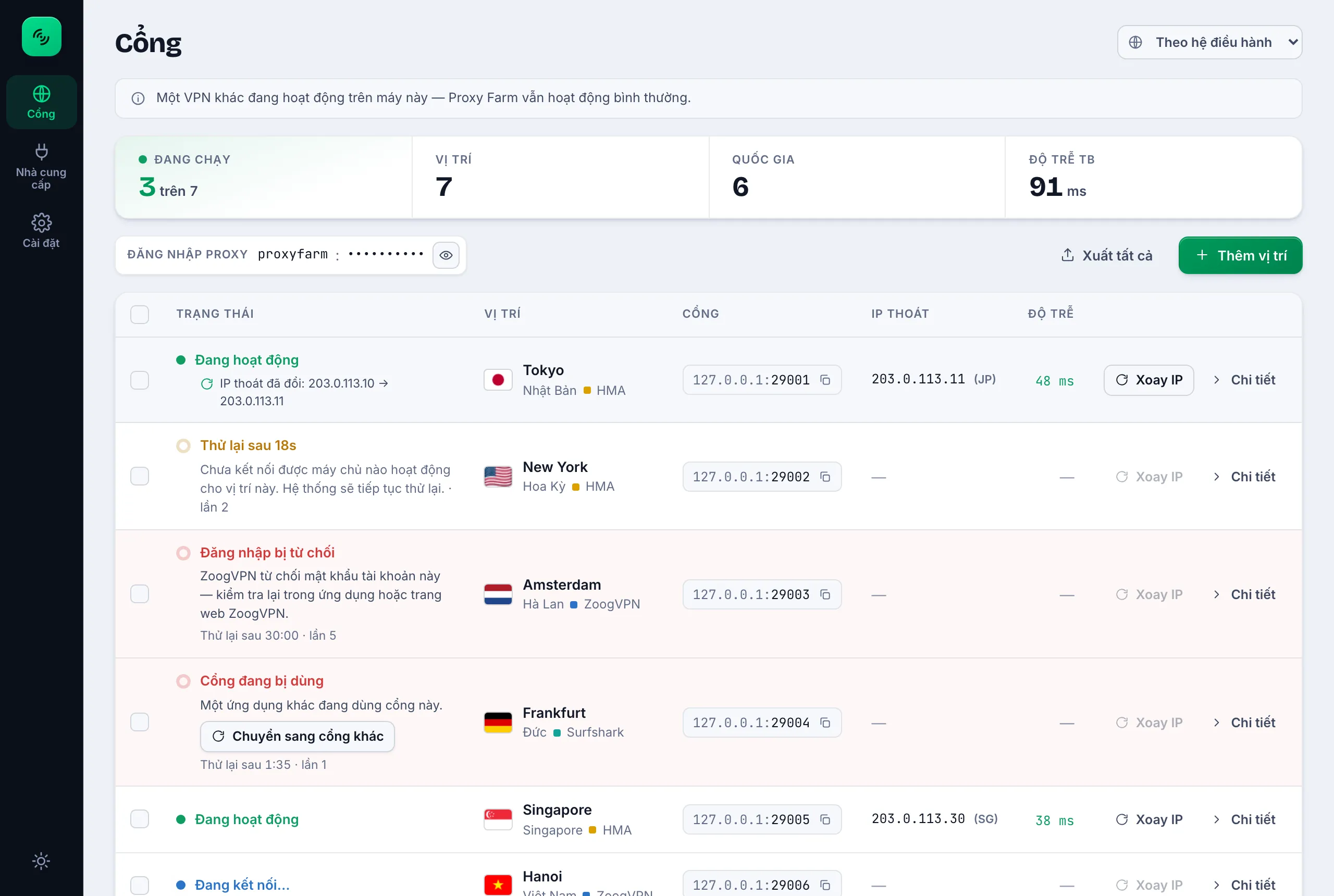Screen dimensions: 1334x896
Task: Click Xoay IP for the Tokyo row
Action: 1148,380
